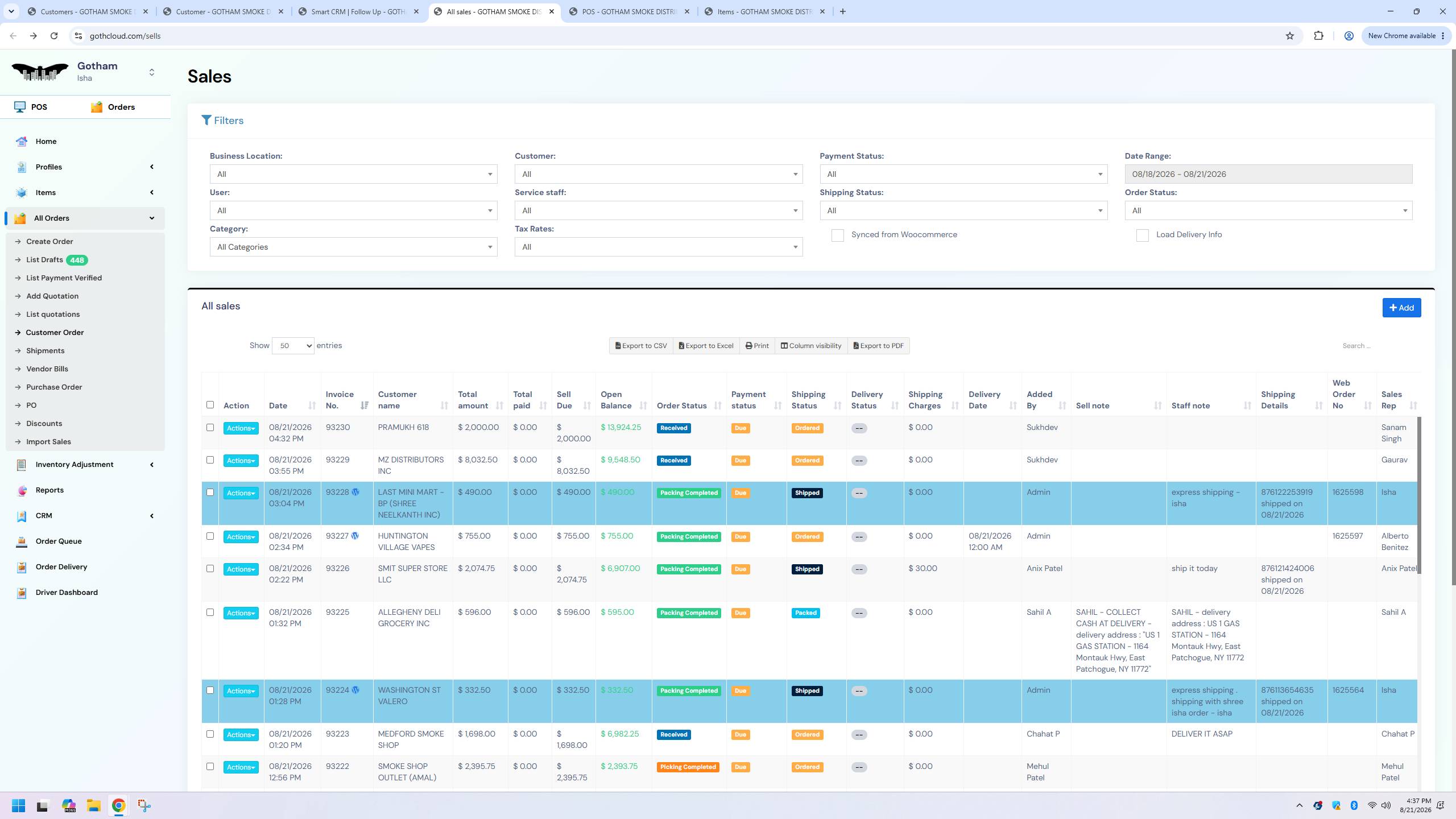The height and width of the screenshot is (819, 1456).
Task: Select the row checkbox for invoice 93230
Action: [210, 427]
